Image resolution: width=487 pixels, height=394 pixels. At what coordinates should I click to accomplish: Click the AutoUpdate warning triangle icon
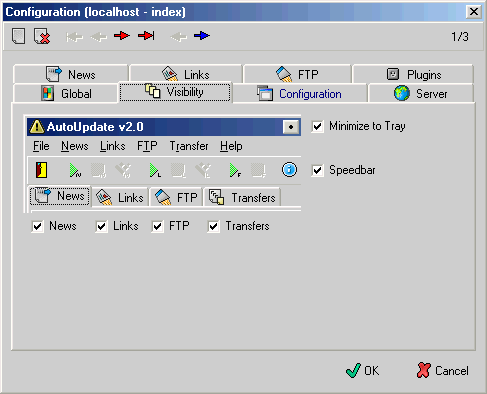[36, 127]
